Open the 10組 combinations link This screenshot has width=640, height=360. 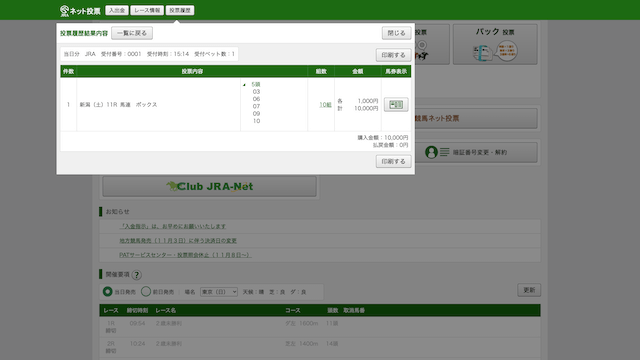point(325,105)
